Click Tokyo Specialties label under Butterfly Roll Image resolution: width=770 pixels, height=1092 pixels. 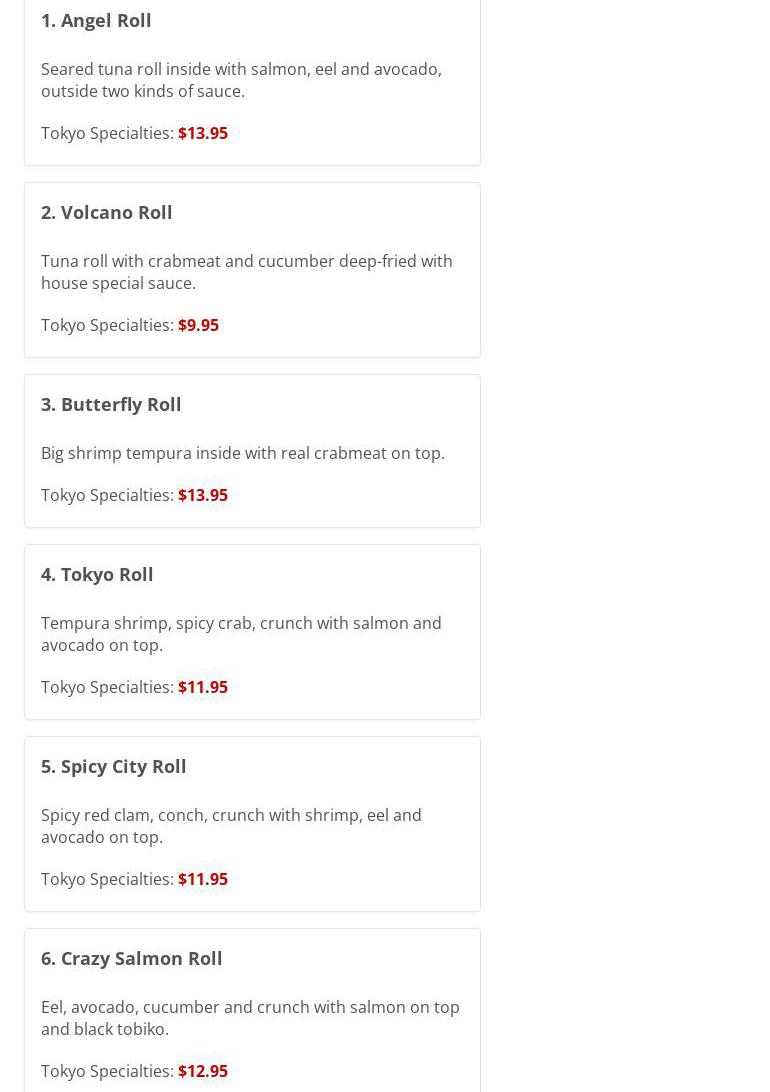pos(107,495)
